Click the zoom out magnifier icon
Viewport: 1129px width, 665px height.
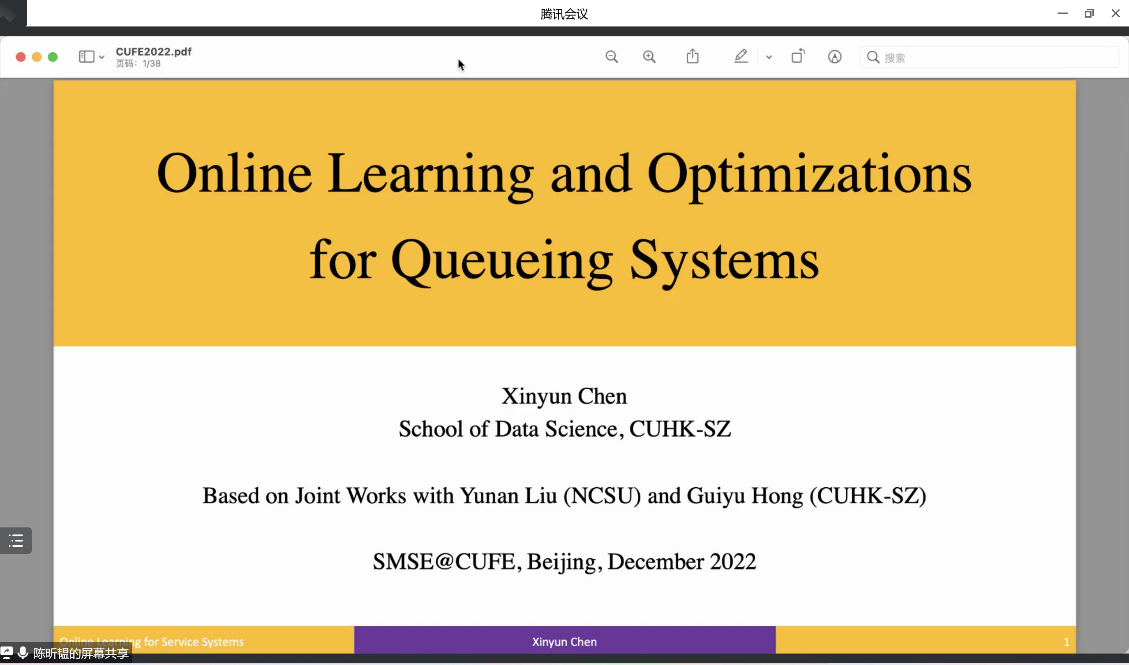(612, 57)
